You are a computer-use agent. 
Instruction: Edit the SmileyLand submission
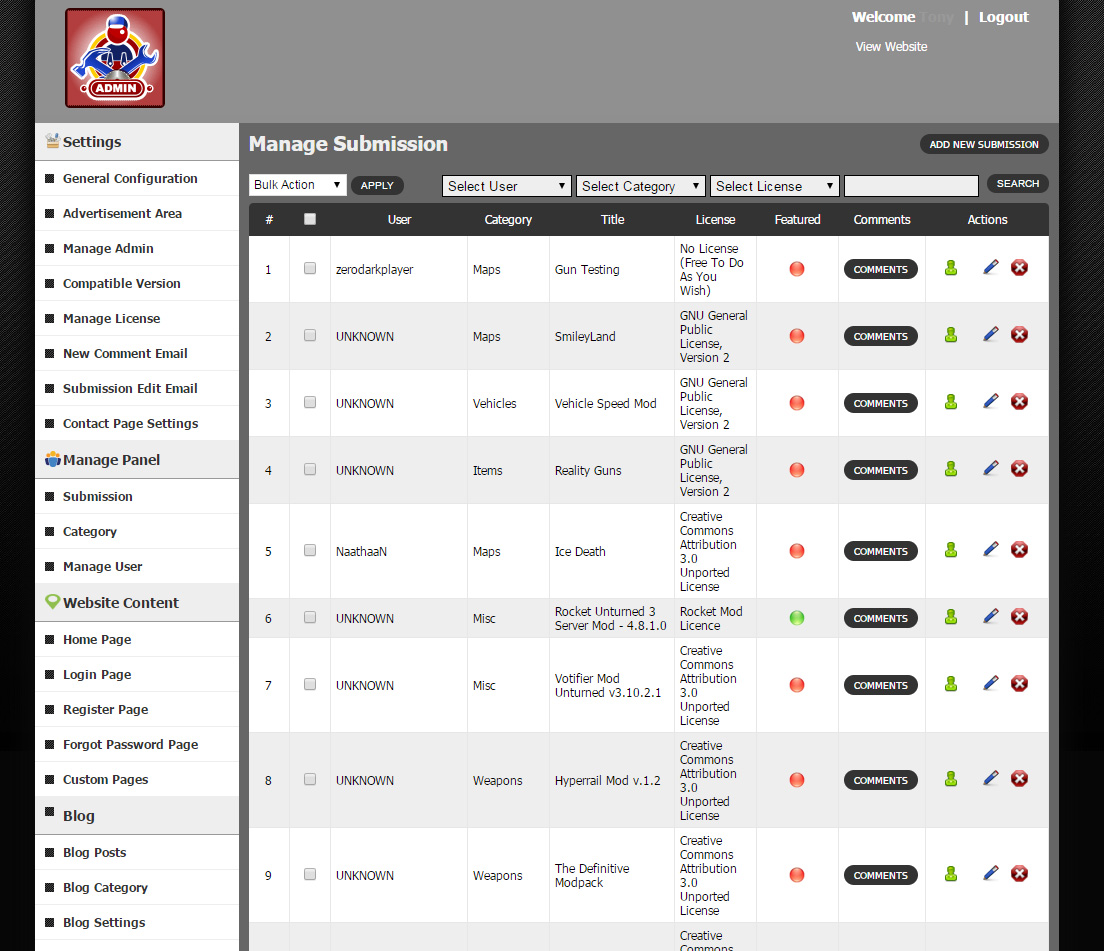[x=991, y=334]
